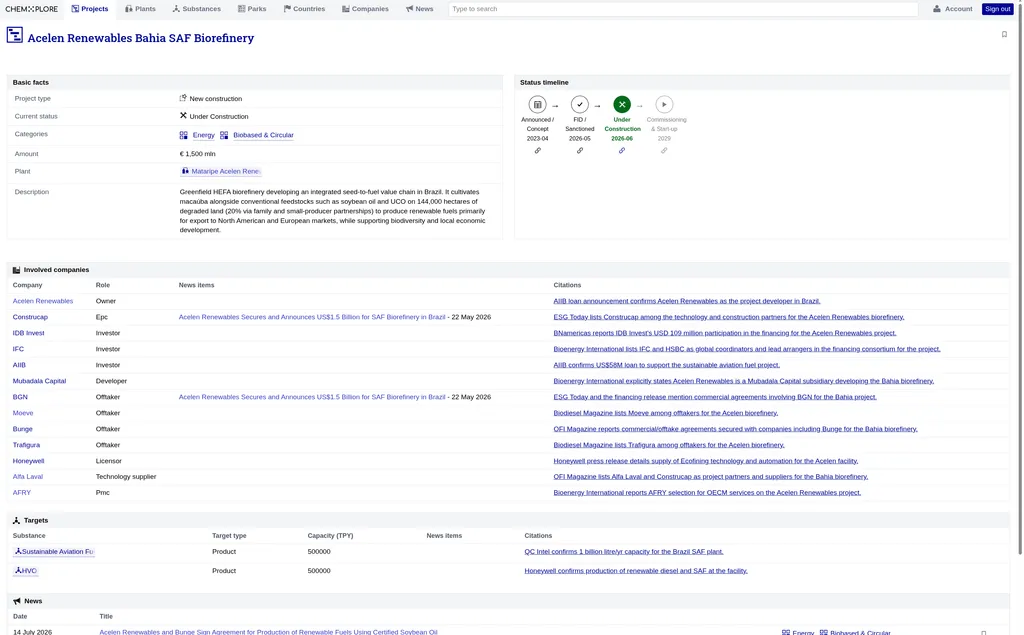1024x635 pixels.
Task: Open the Construcap company link
Action: point(30,317)
